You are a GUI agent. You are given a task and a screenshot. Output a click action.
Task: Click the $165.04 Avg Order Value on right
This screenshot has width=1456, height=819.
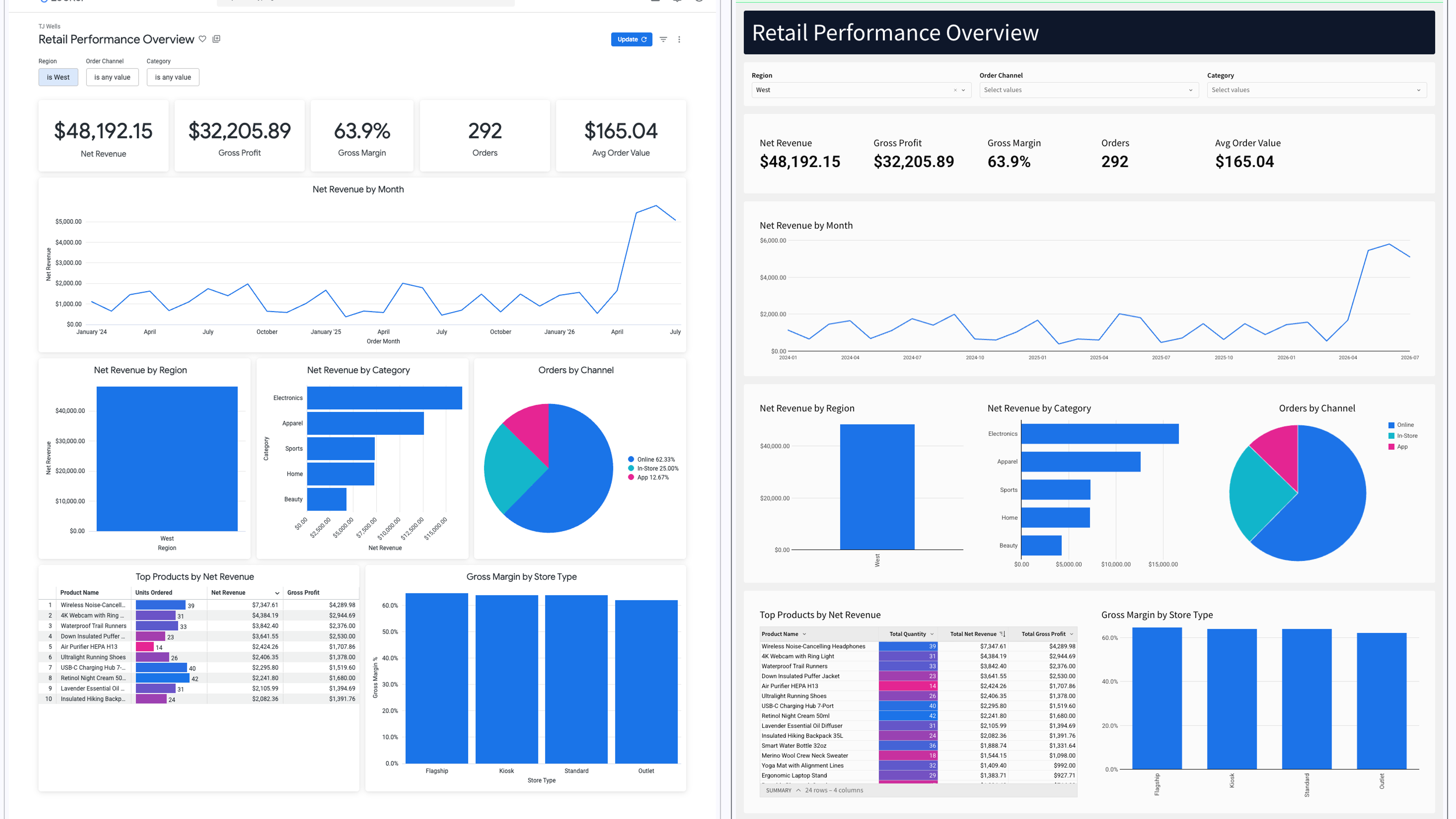[x=1244, y=162]
